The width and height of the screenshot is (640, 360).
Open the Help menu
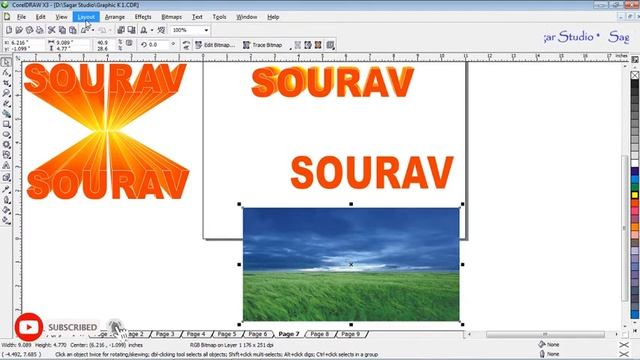273,17
